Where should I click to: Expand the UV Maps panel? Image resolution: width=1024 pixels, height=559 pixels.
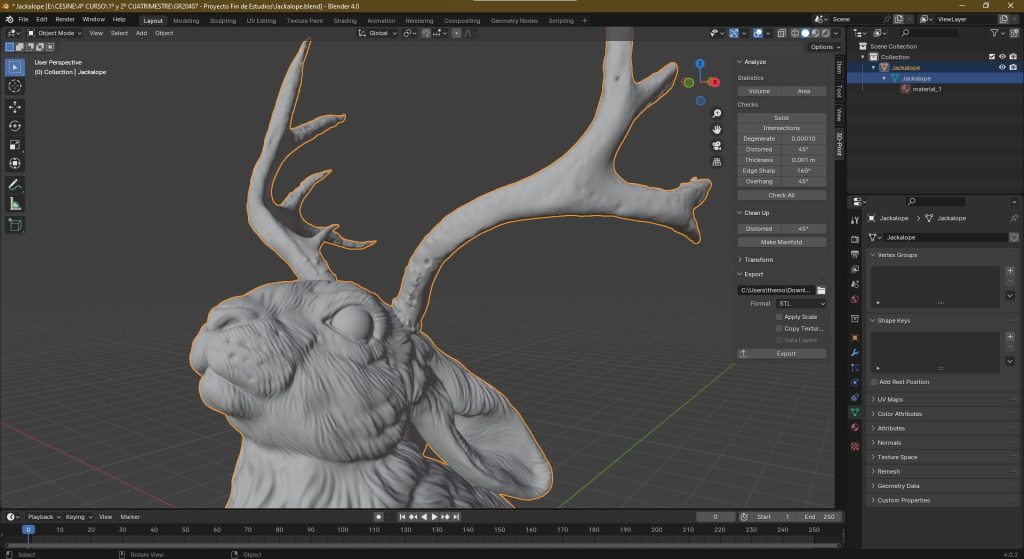point(890,399)
